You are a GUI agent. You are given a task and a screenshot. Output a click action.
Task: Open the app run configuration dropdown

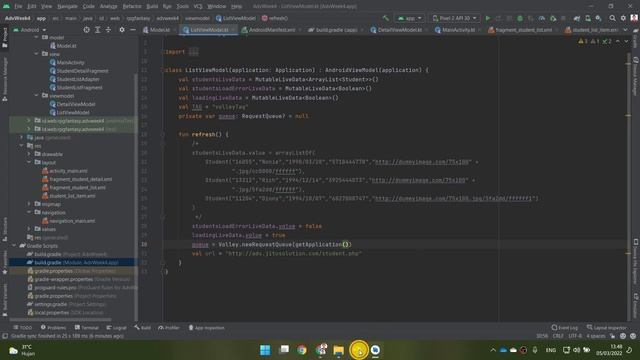409,18
